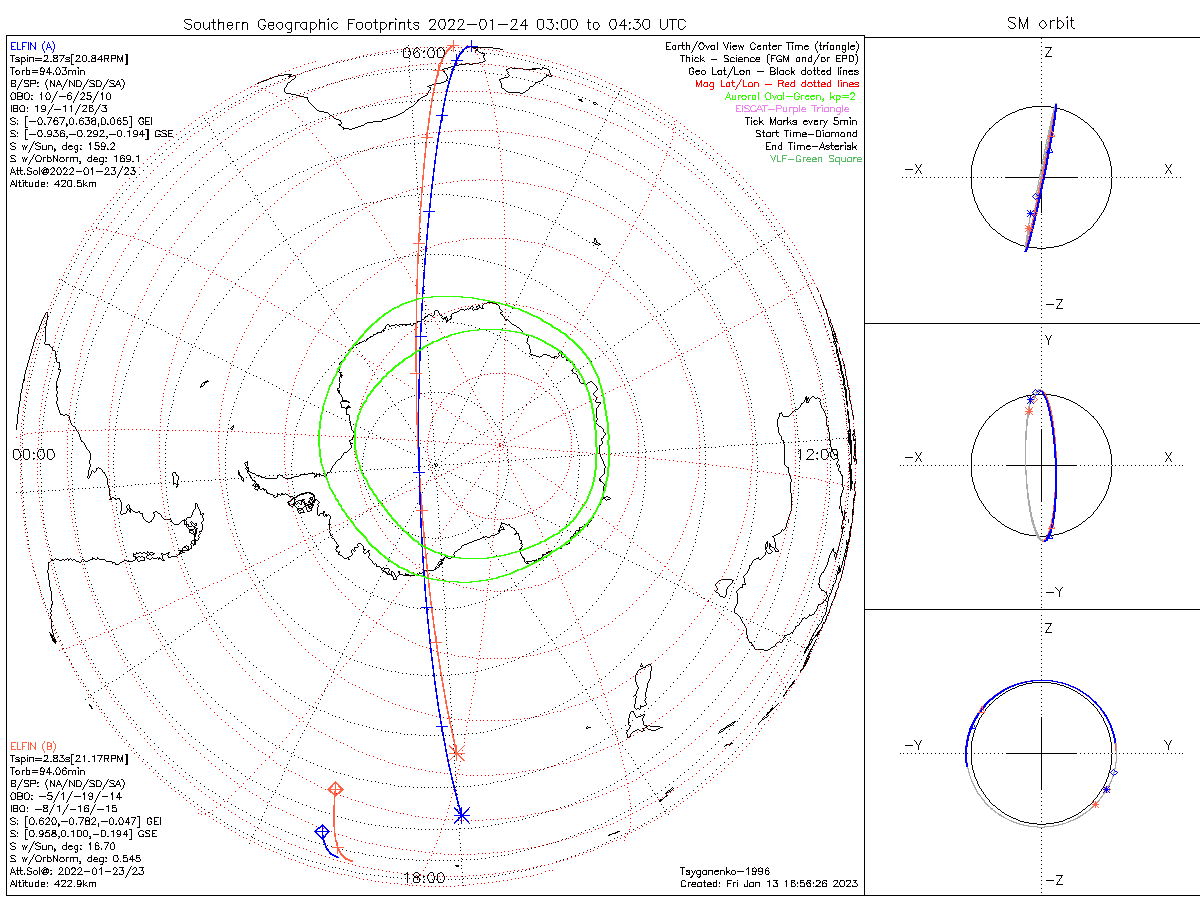The height and width of the screenshot is (900, 1200).
Task: Click red asterisk in the top SM orbit panel
Action: click(x=1028, y=229)
